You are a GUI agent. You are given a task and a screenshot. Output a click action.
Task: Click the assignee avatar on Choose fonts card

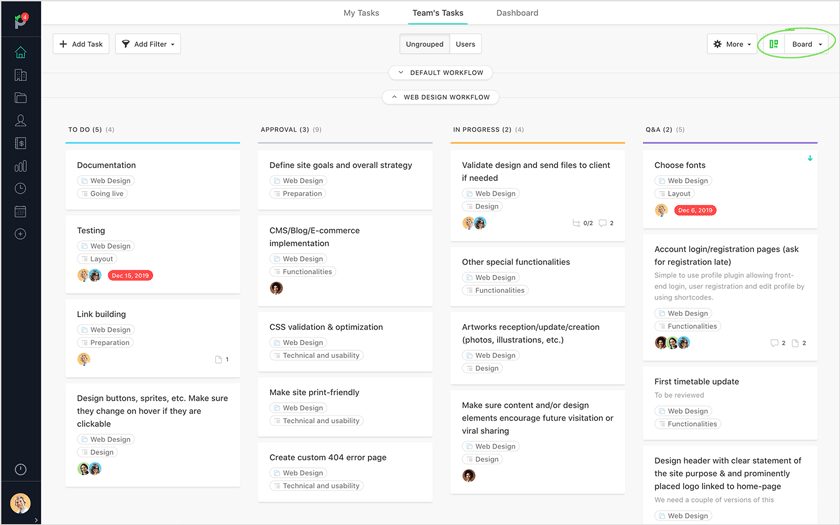[661, 210]
